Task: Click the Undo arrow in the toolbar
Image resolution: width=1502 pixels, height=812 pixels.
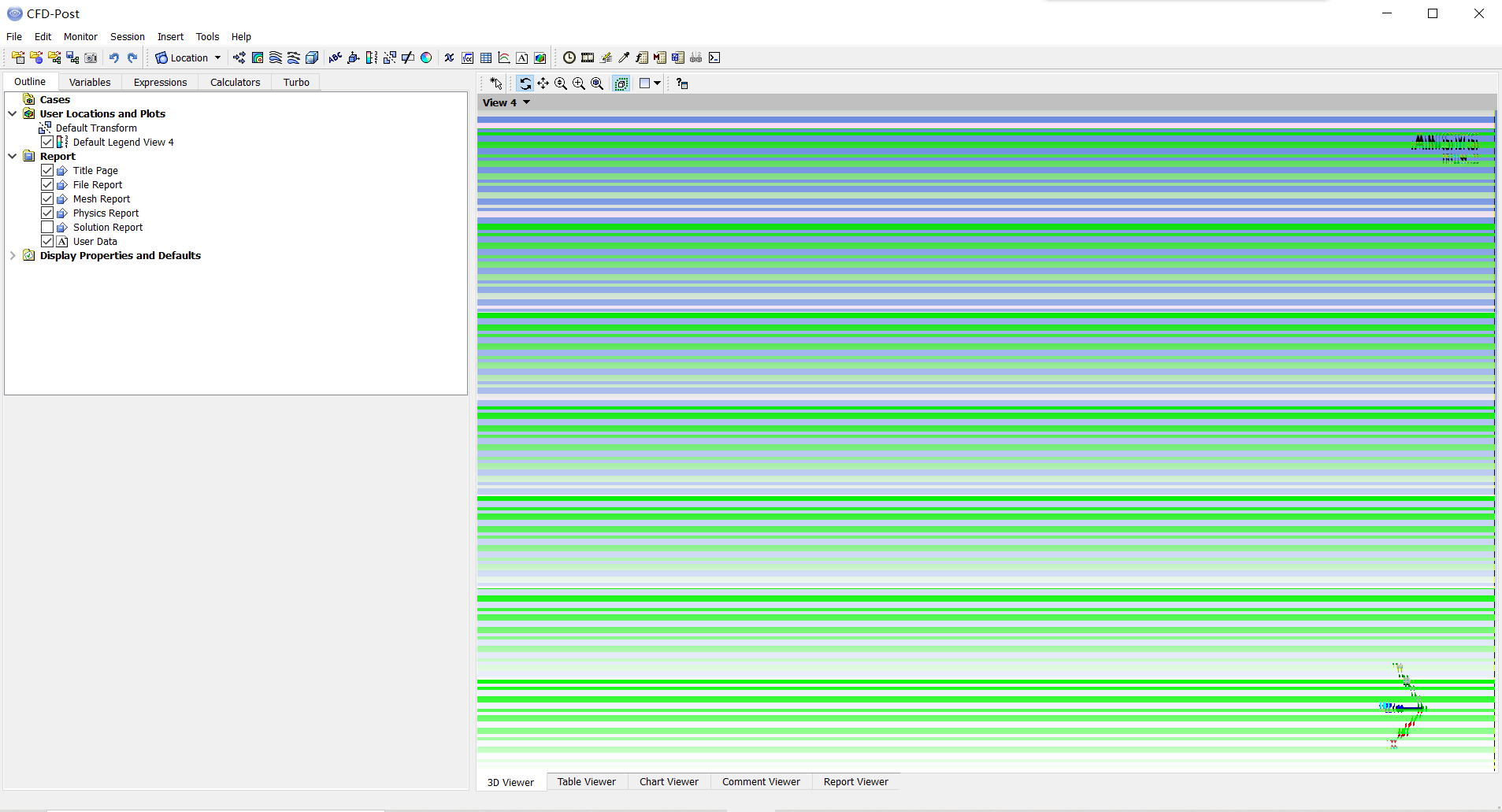Action: (x=114, y=57)
